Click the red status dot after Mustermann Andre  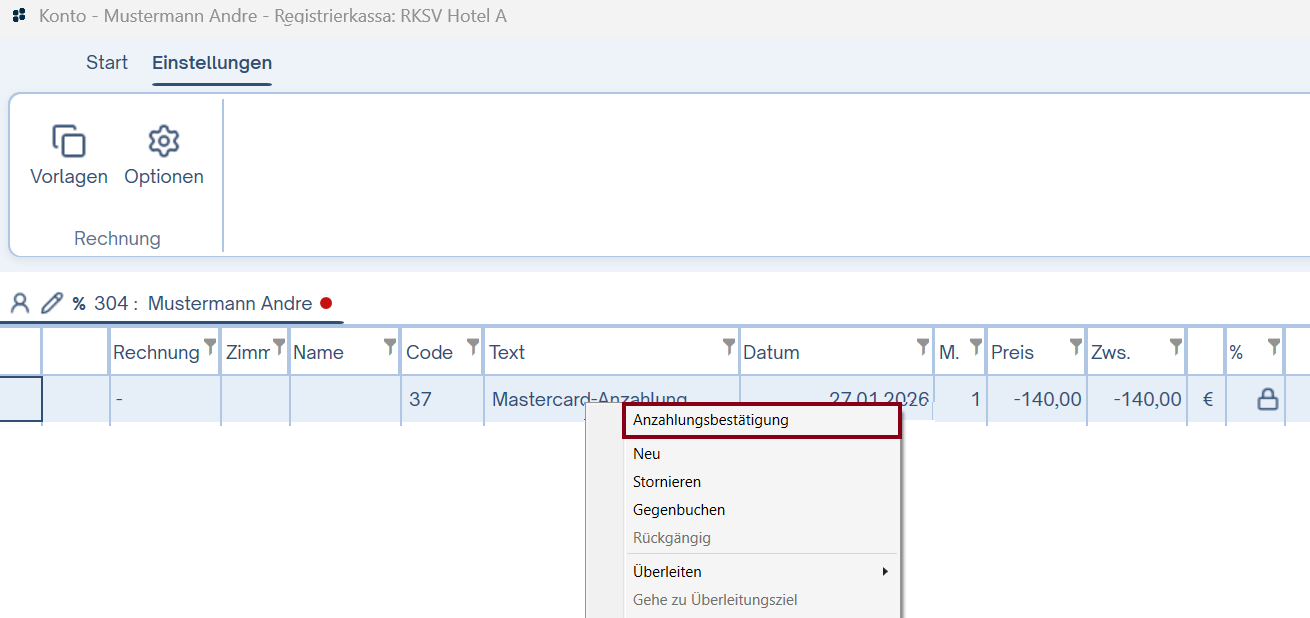click(x=326, y=304)
